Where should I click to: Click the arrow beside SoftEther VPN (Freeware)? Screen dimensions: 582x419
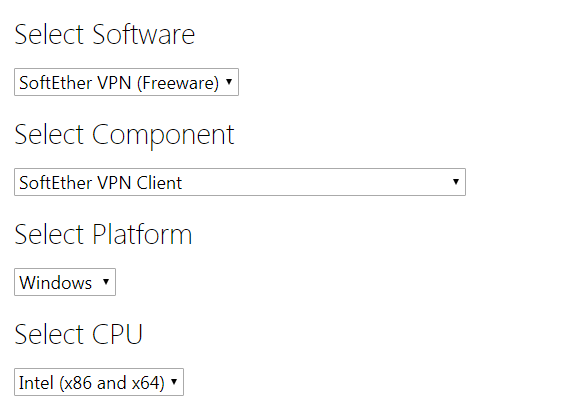[229, 81]
